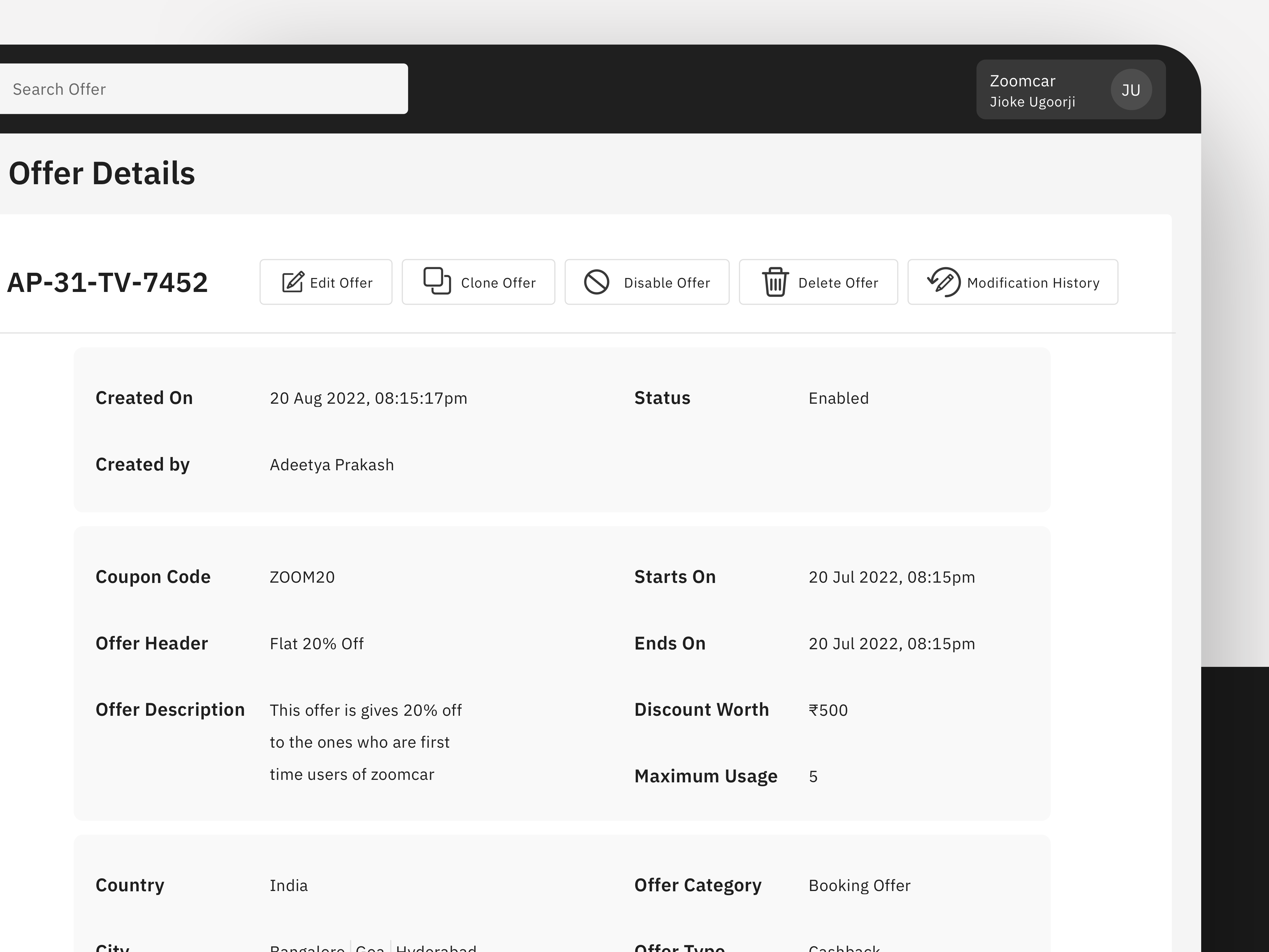
Task: Open the JU profile avatar
Action: coord(1131,89)
